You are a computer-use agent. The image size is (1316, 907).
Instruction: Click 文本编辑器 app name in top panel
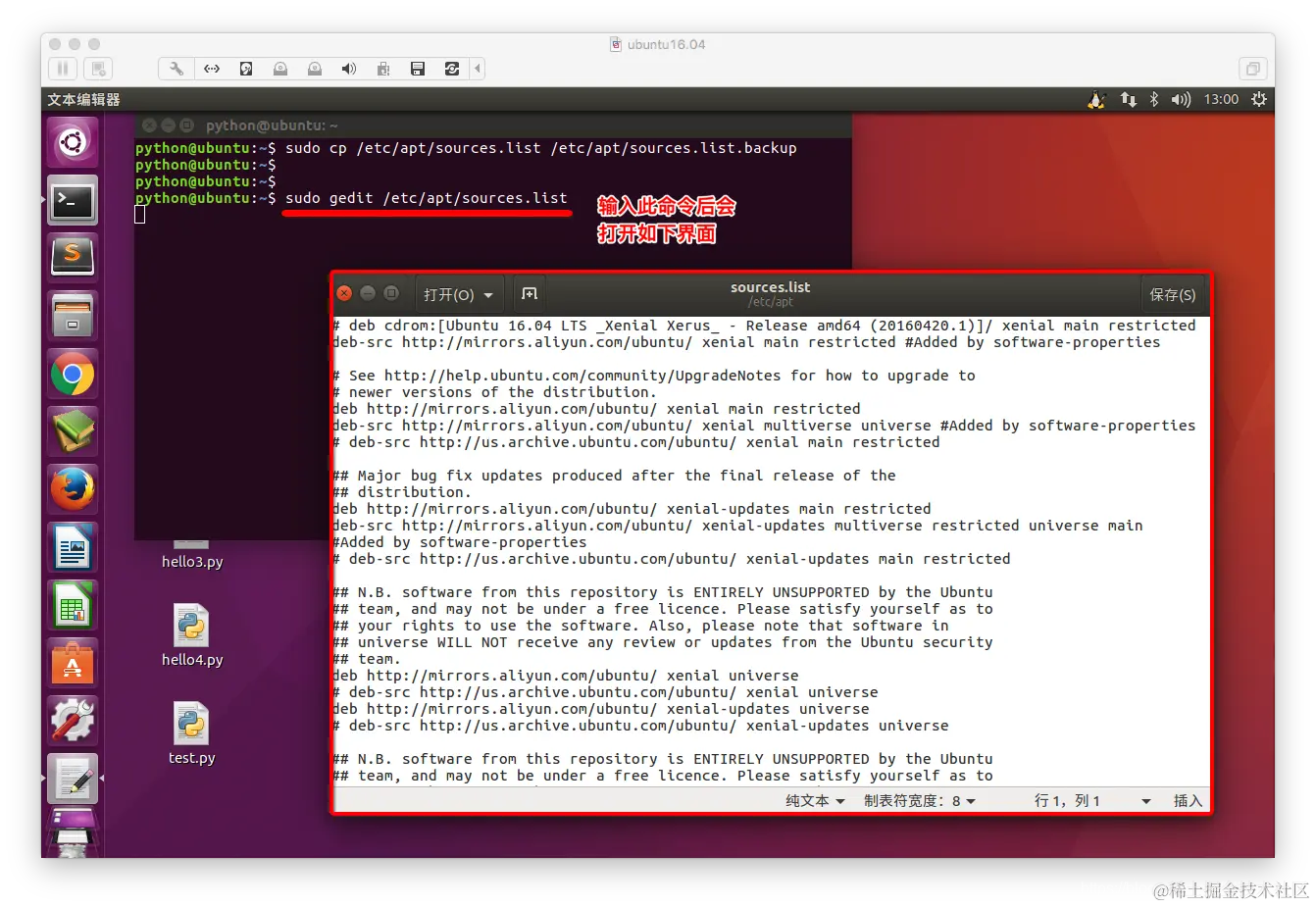(x=83, y=100)
